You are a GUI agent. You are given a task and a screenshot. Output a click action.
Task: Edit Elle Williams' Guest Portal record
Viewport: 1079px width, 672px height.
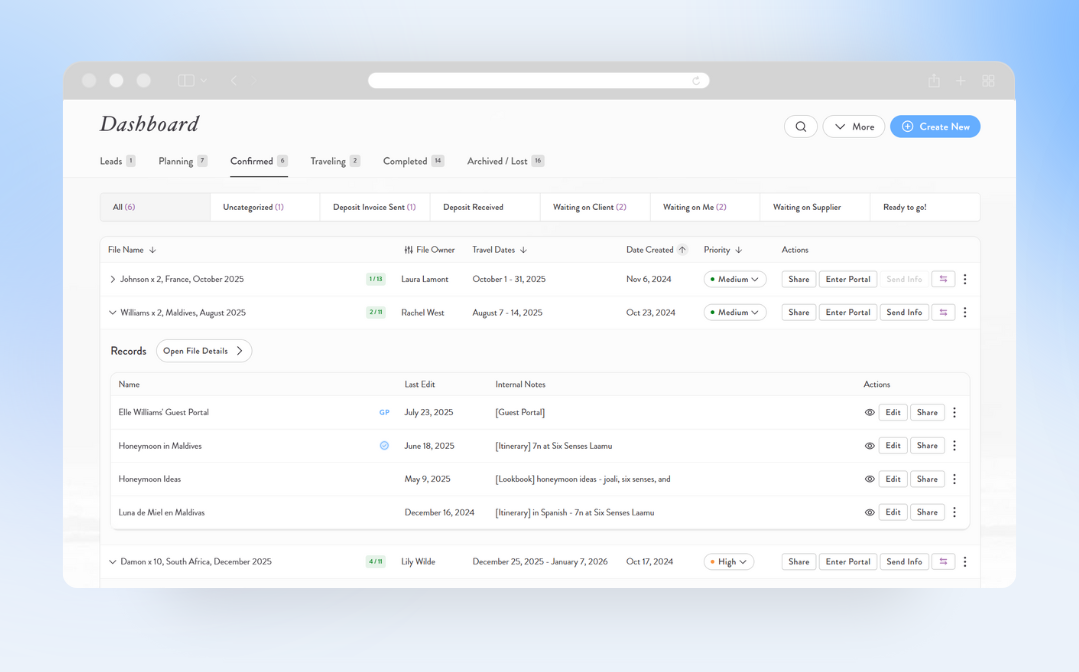pos(893,413)
